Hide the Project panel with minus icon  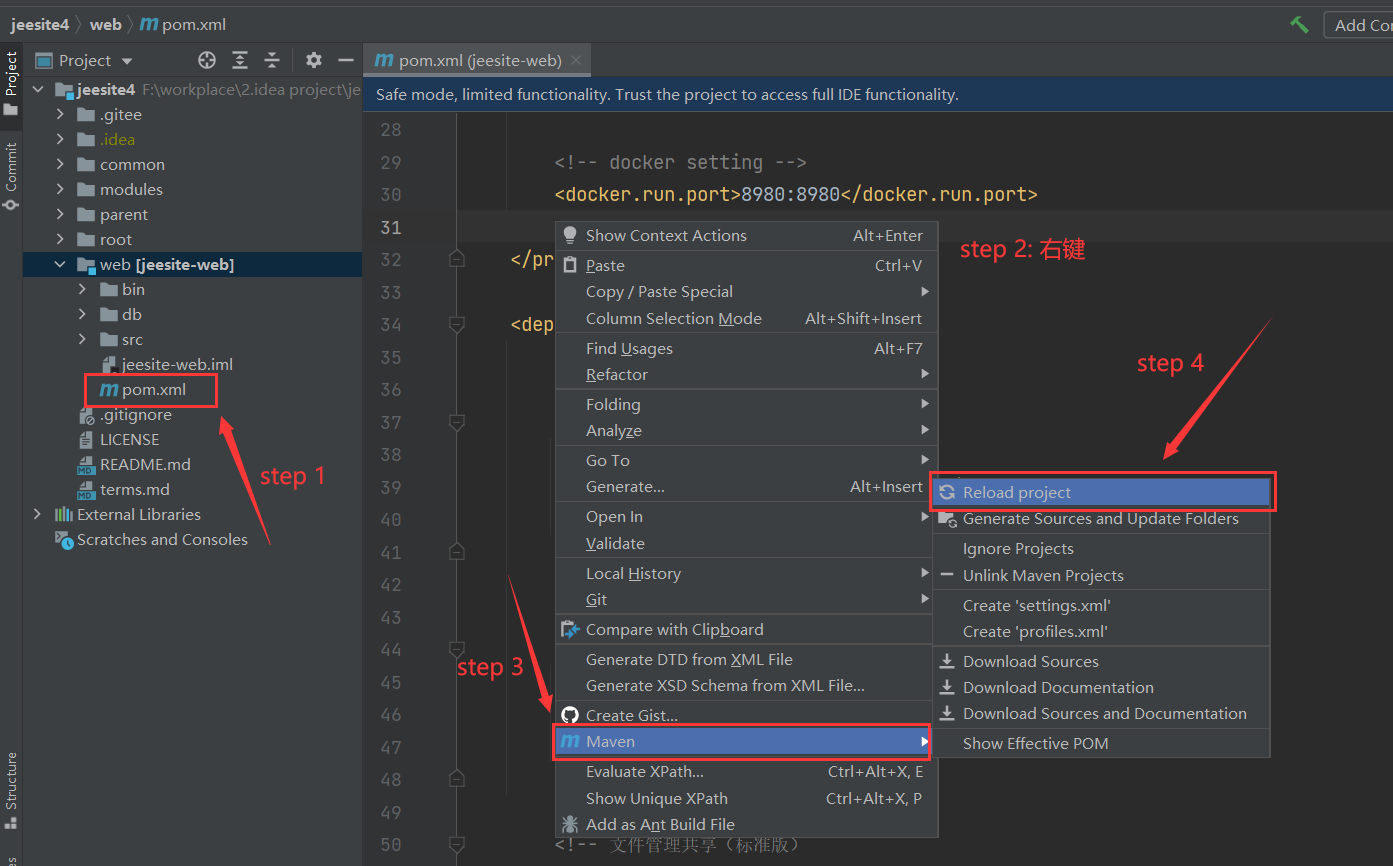[346, 60]
